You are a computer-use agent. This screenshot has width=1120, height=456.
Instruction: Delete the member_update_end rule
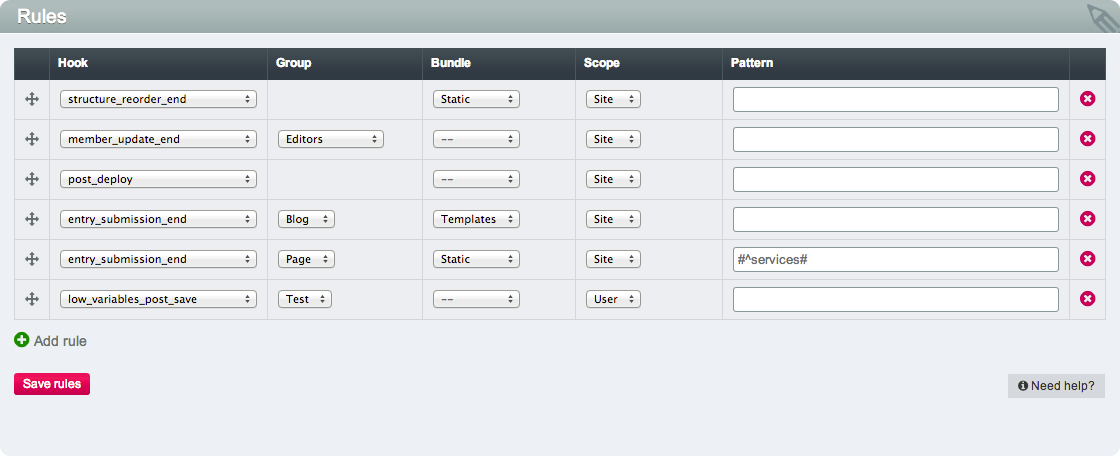click(1088, 139)
